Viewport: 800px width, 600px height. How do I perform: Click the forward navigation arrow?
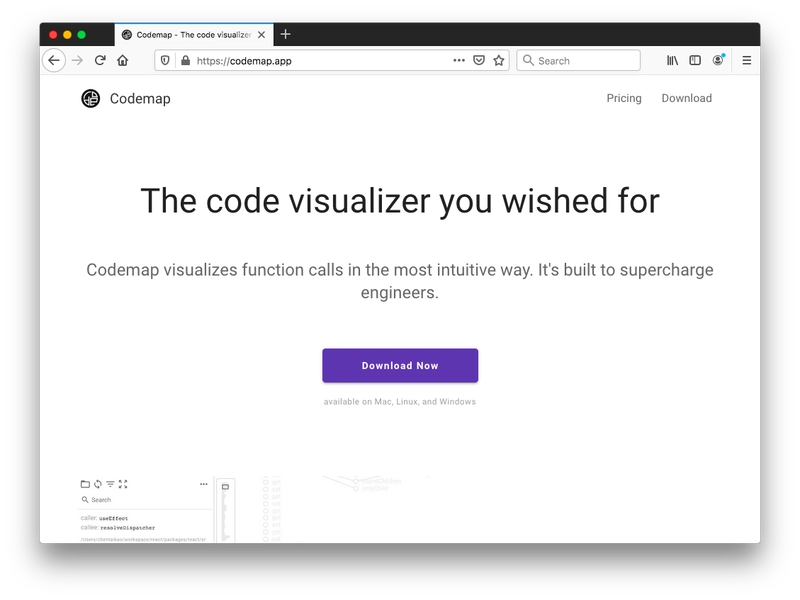coord(78,61)
